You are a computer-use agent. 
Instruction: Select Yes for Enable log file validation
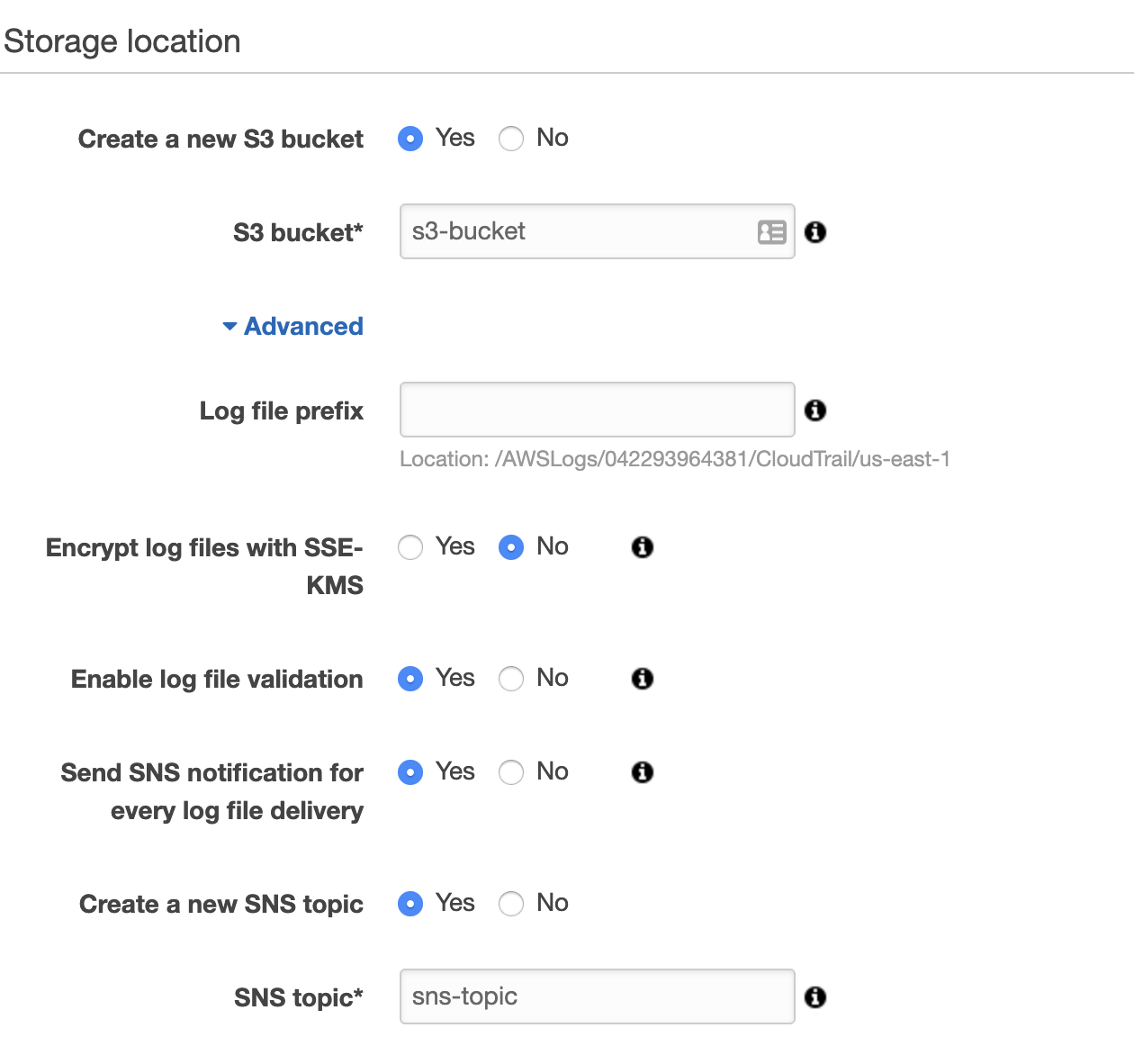tap(410, 679)
